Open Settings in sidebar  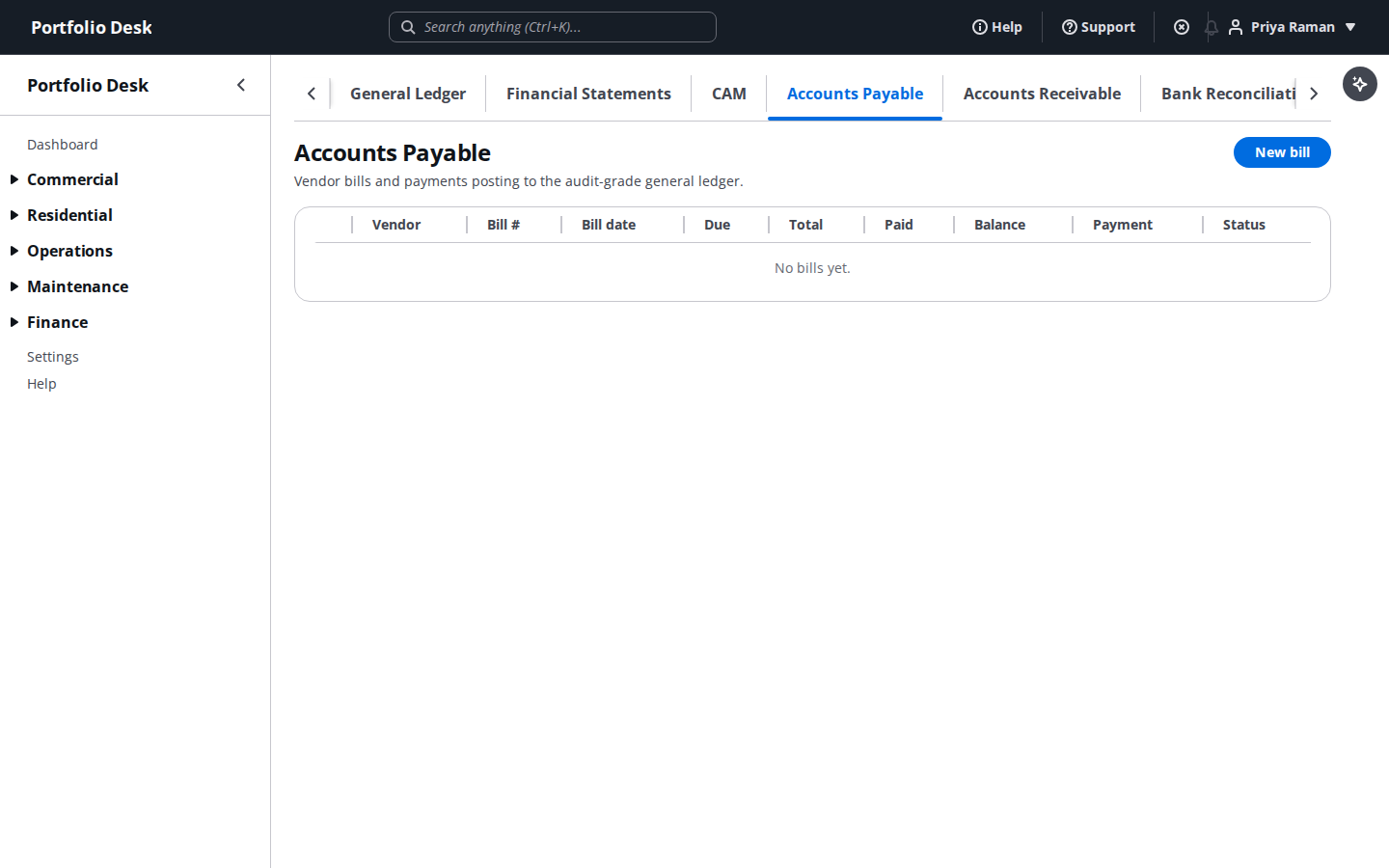pyautogui.click(x=53, y=357)
